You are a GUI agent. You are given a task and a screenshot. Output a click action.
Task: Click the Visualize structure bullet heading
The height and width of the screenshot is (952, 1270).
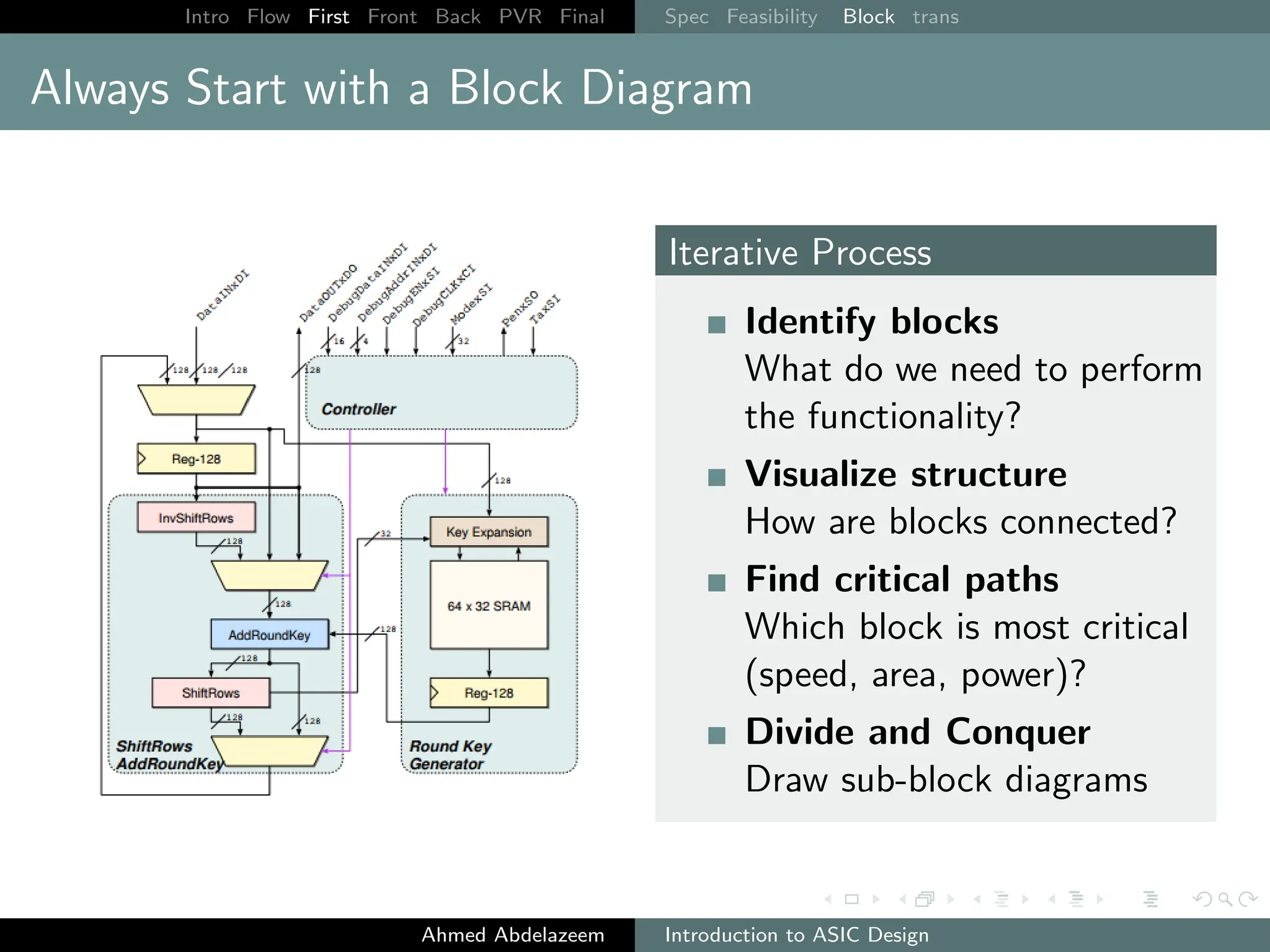[906, 474]
